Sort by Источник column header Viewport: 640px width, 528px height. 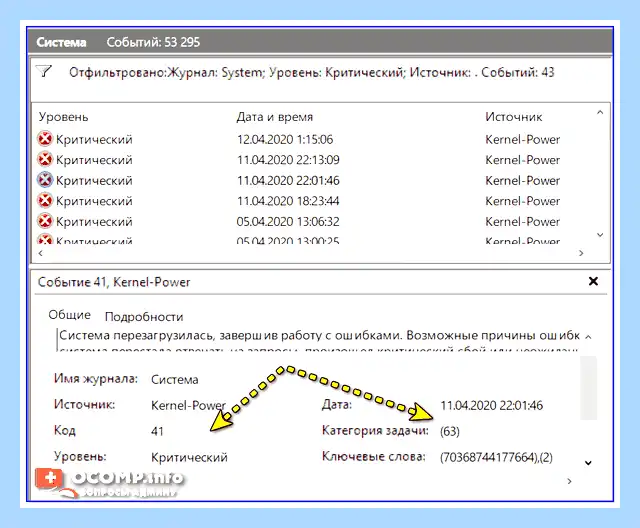tap(514, 117)
